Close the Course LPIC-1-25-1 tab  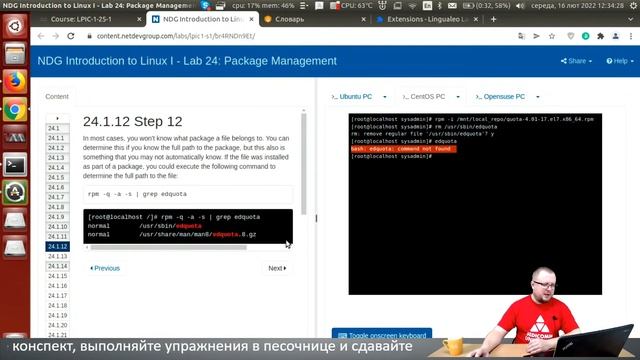click(139, 19)
